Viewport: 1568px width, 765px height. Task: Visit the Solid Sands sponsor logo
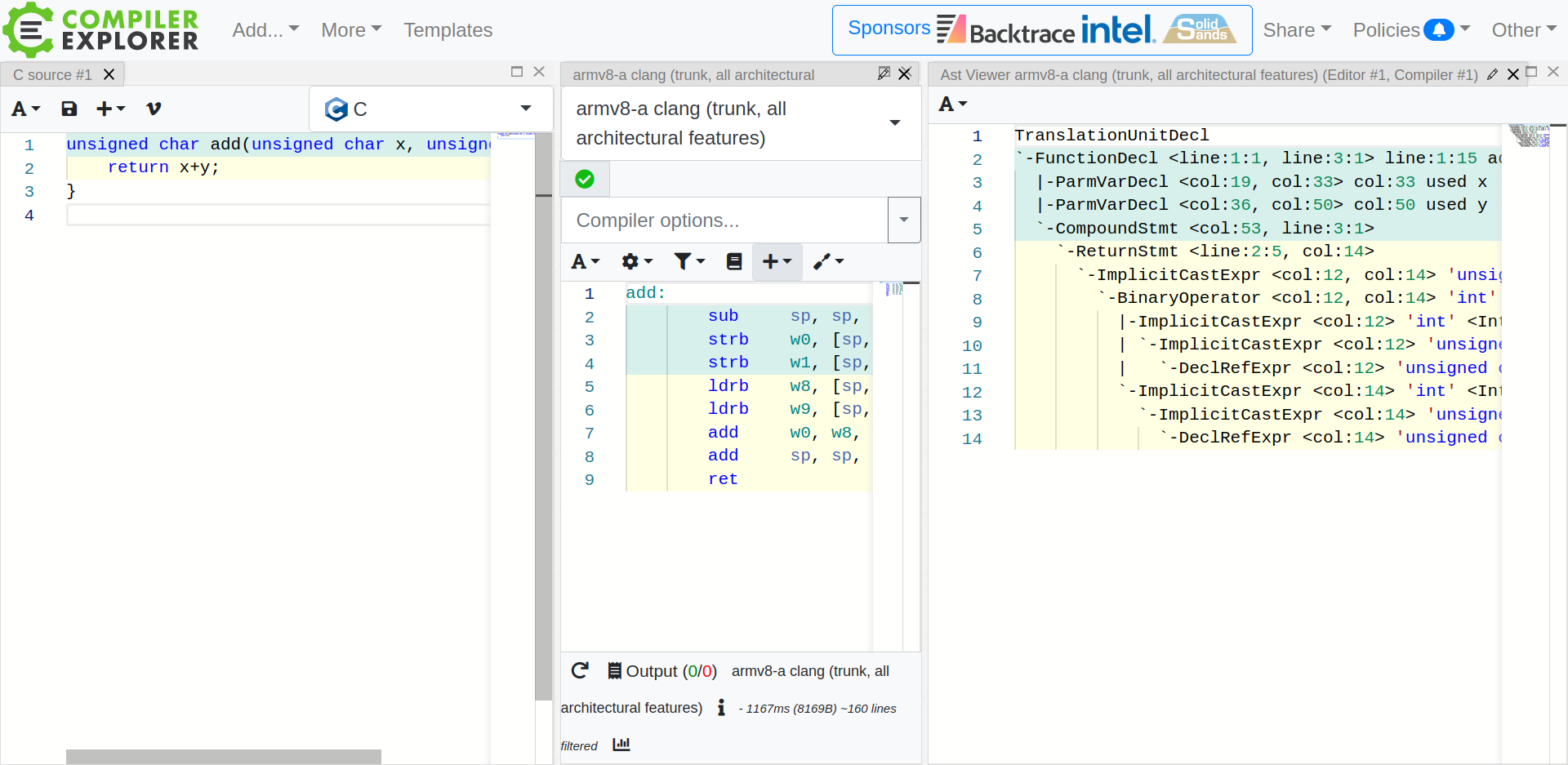[1200, 29]
